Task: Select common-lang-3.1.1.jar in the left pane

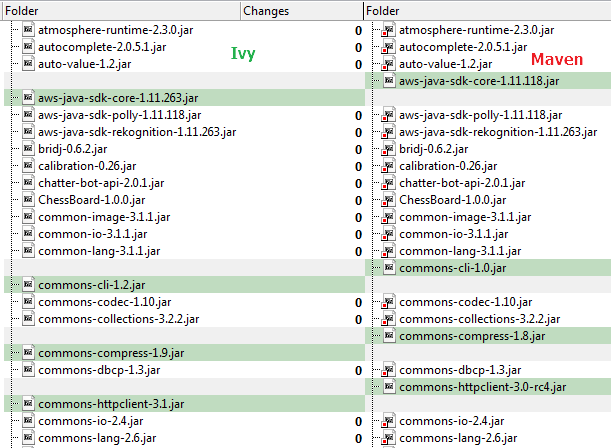Action: (99, 251)
